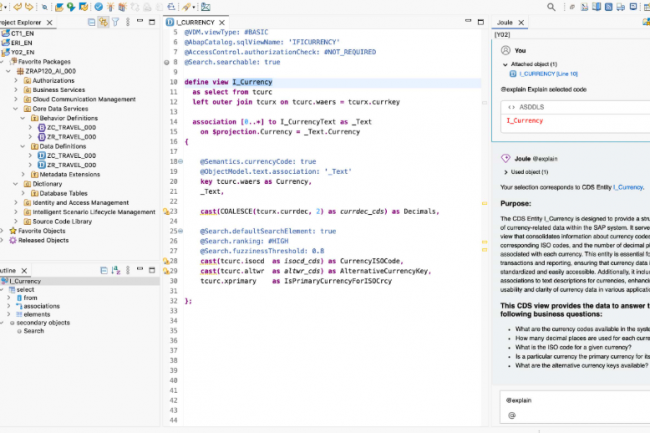Image resolution: width=650 pixels, height=433 pixels.
Task: Expand the associations node in Outline
Action: pyautogui.click(x=9, y=306)
